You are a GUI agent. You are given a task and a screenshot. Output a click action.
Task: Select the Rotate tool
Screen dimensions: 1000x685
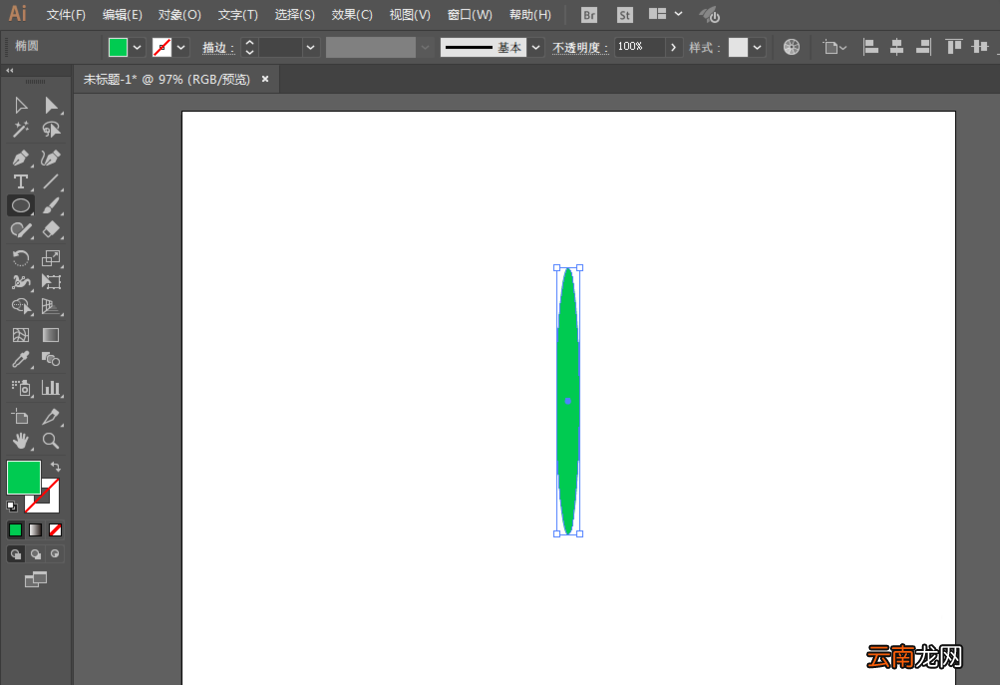(x=20, y=258)
